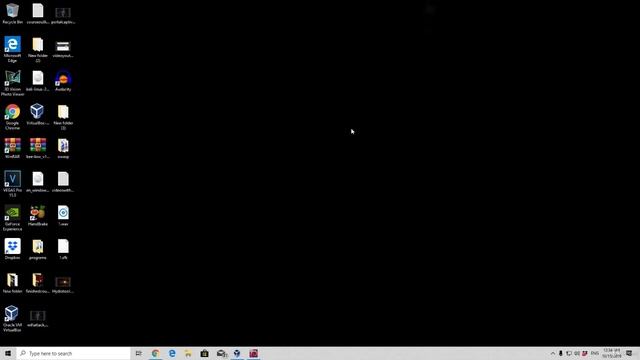Viewport: 640px width, 360px height.
Task: Select the Google Chrome desktop shortcut
Action: pos(12,117)
